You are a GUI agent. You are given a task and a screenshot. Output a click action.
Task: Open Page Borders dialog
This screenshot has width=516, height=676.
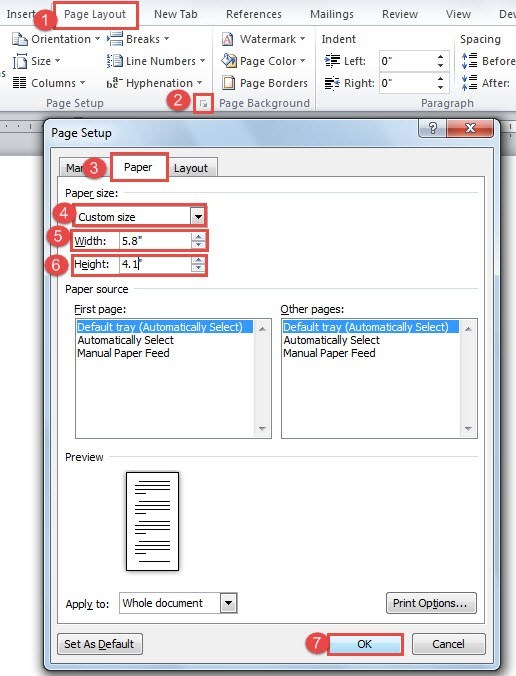click(x=265, y=83)
